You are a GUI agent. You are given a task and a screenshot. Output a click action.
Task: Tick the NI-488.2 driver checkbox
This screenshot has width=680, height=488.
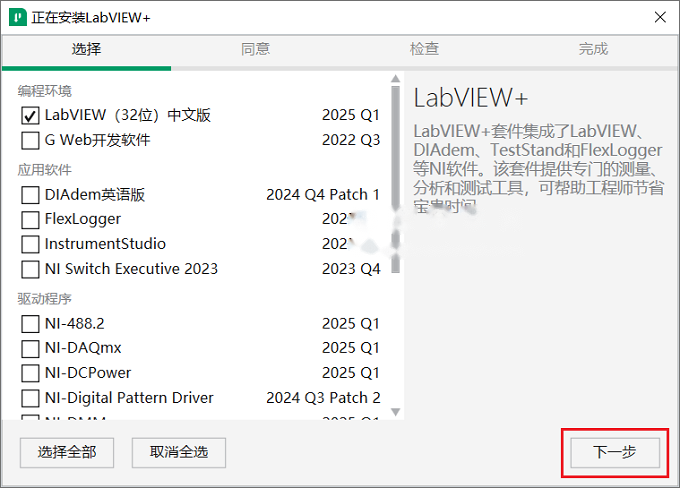coord(30,324)
